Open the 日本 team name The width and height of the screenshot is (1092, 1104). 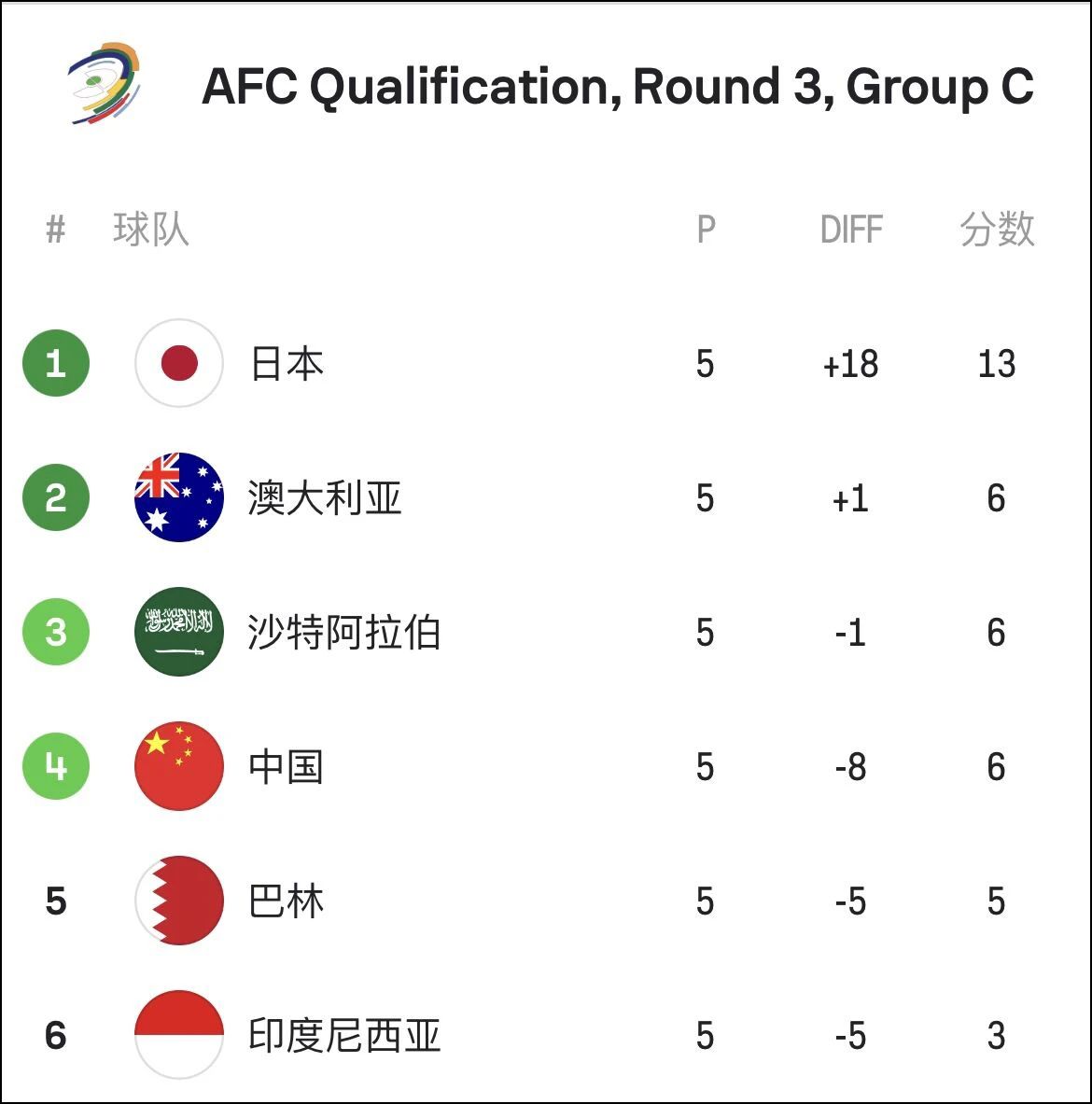click(287, 364)
